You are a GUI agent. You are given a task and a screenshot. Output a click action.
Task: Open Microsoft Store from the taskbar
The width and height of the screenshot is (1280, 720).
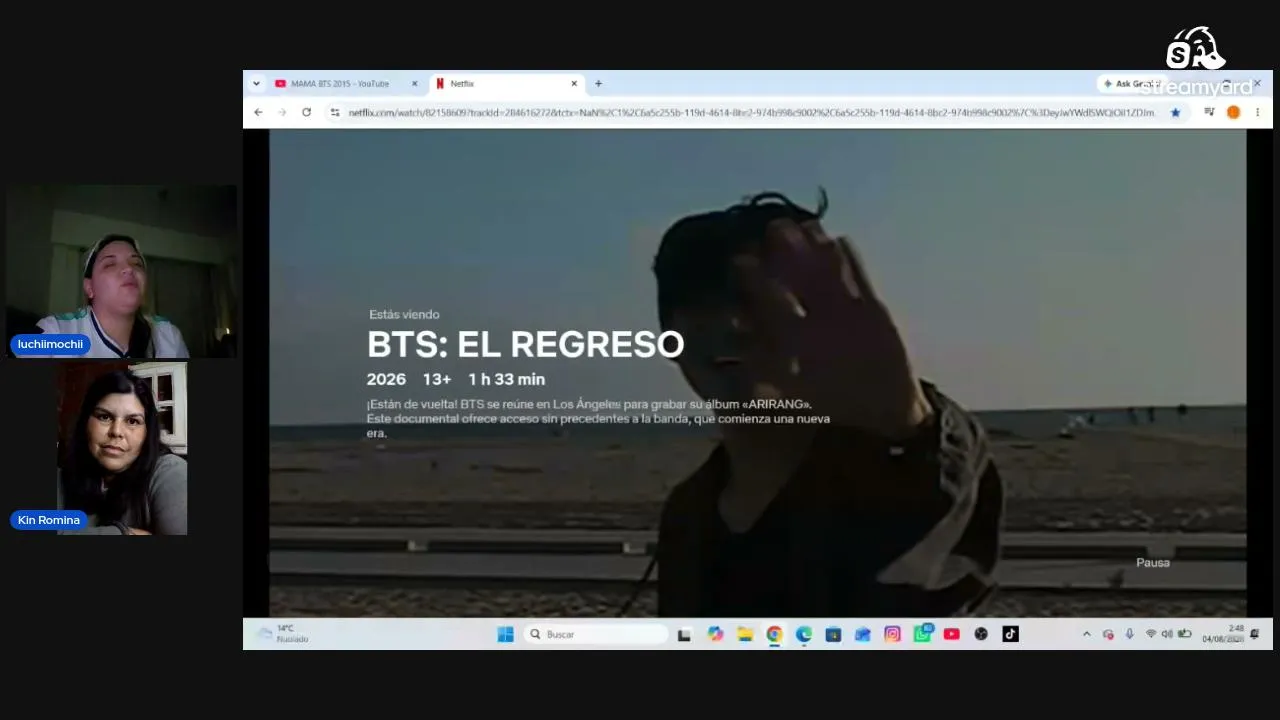[x=833, y=634]
